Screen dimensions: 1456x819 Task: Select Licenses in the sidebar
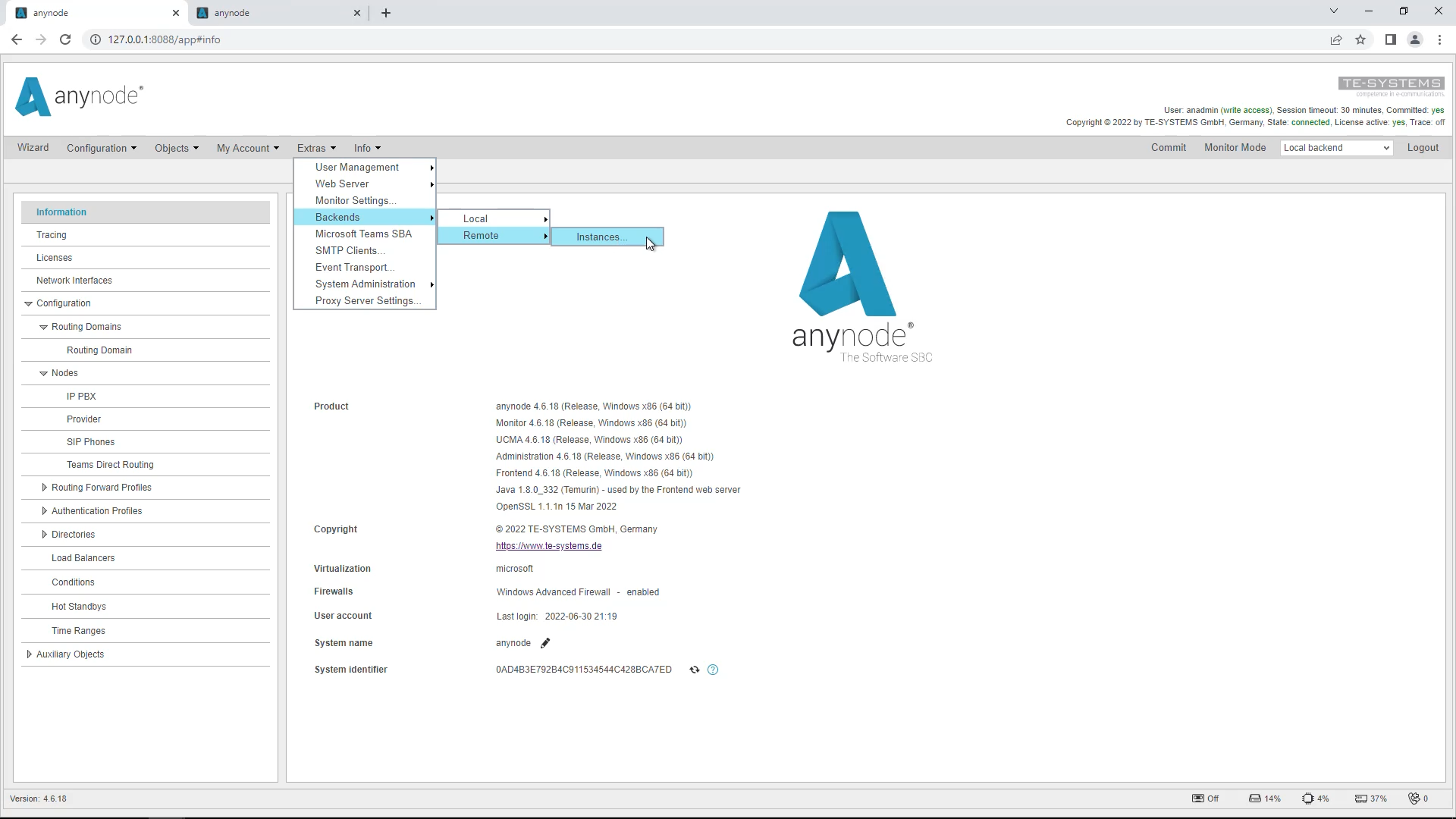click(146, 258)
